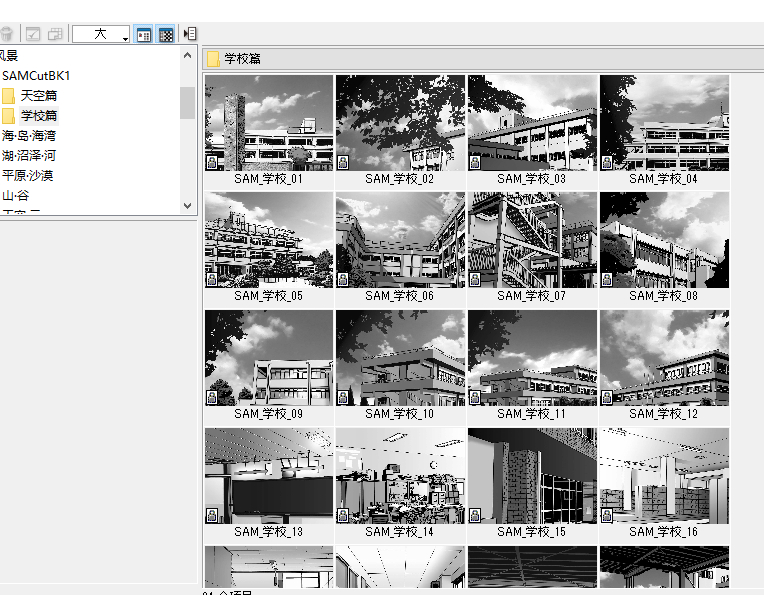Click material badge icon on SAM_学校_05
Screen dimensions: 764x595
pos(212,279)
